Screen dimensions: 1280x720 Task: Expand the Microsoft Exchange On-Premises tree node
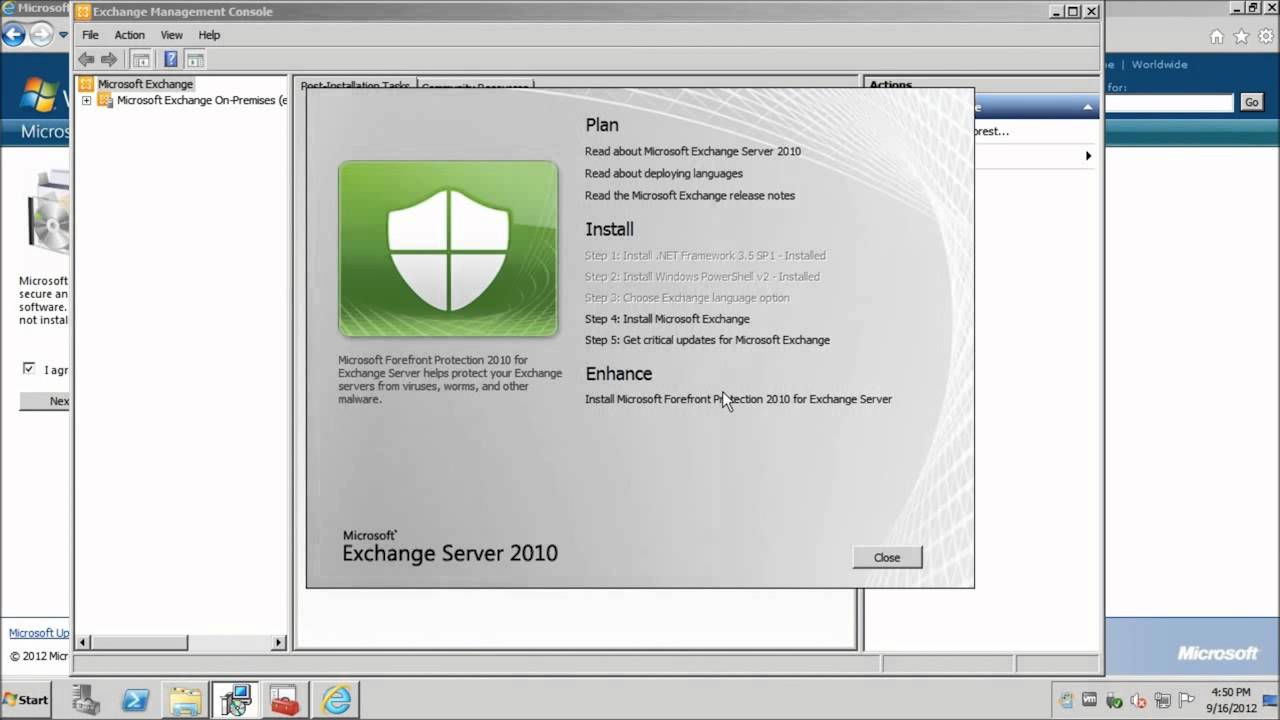pos(87,101)
